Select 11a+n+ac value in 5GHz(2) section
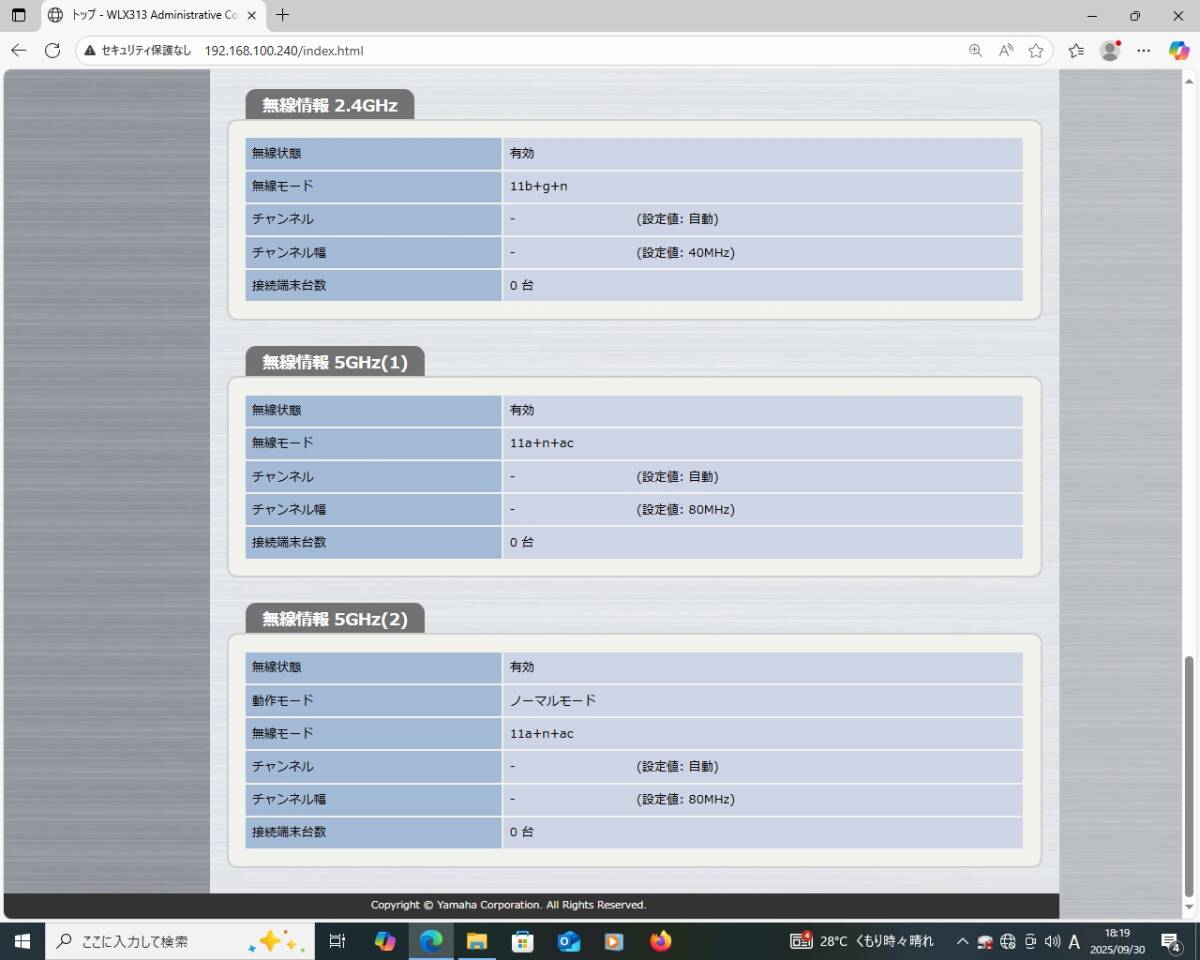 coord(542,733)
